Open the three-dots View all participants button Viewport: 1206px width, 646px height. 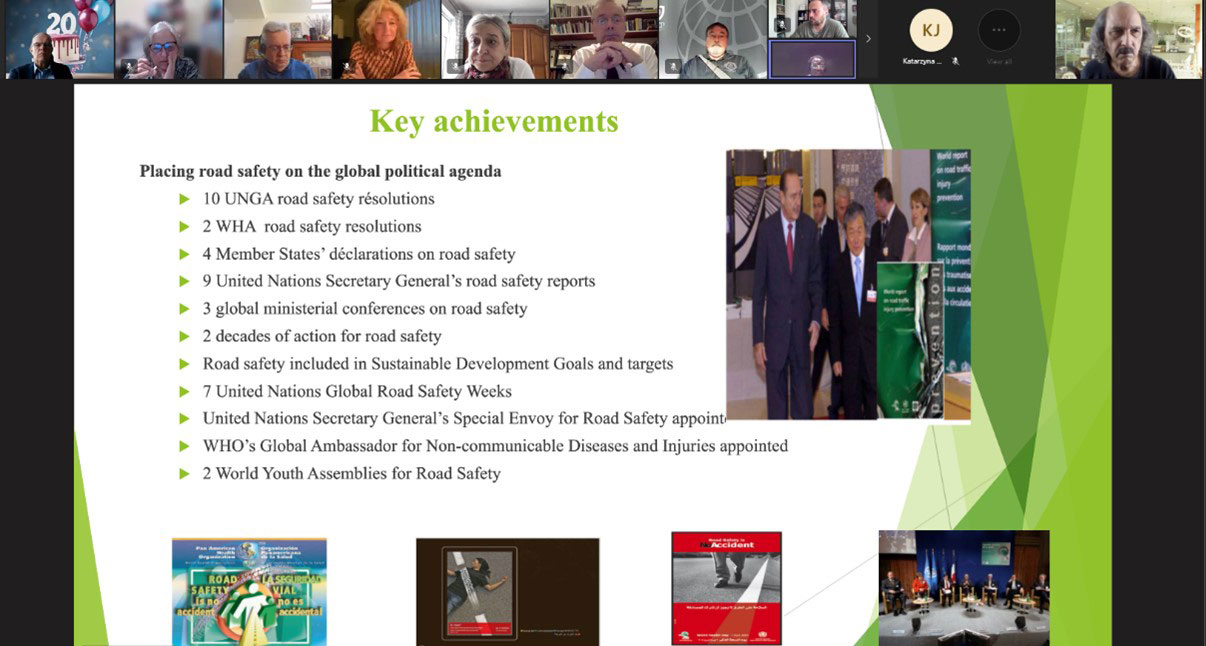998,31
